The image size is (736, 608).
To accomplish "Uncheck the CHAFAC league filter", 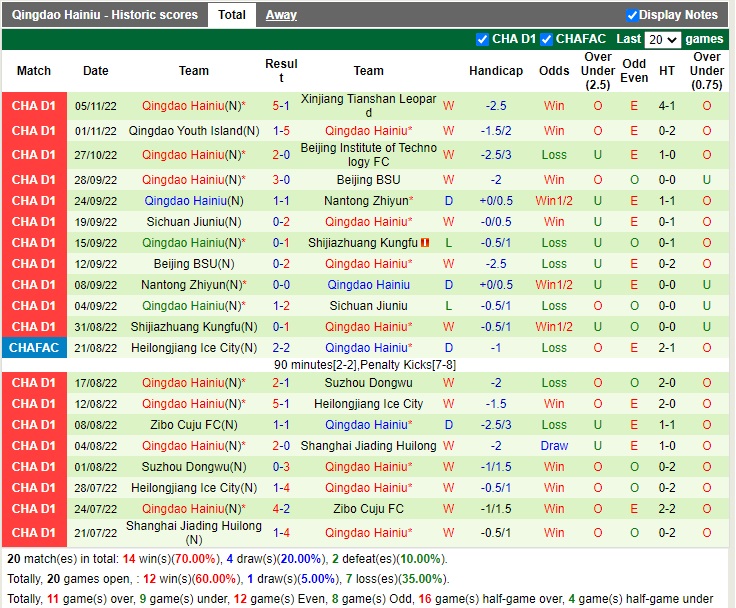I will [547, 39].
